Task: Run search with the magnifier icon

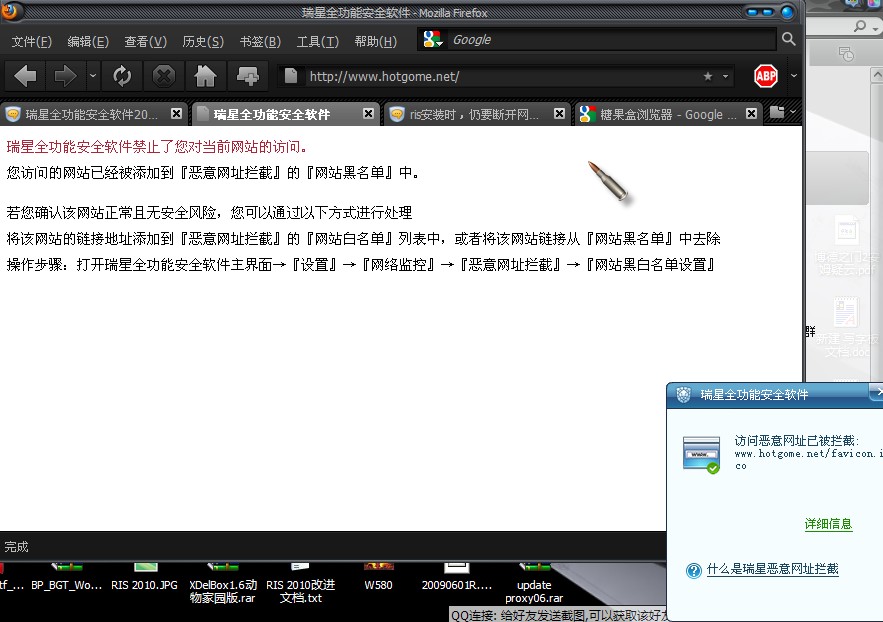Action: tap(788, 39)
